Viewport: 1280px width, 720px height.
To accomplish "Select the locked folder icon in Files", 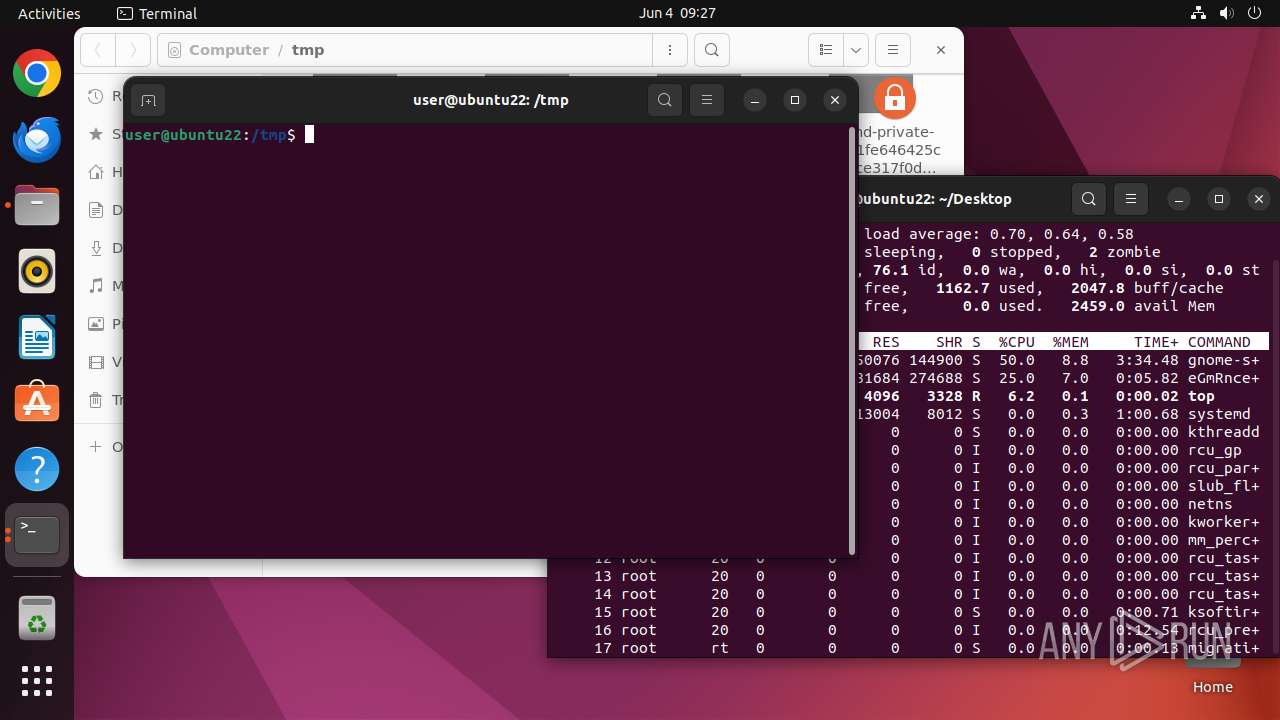I will [894, 99].
